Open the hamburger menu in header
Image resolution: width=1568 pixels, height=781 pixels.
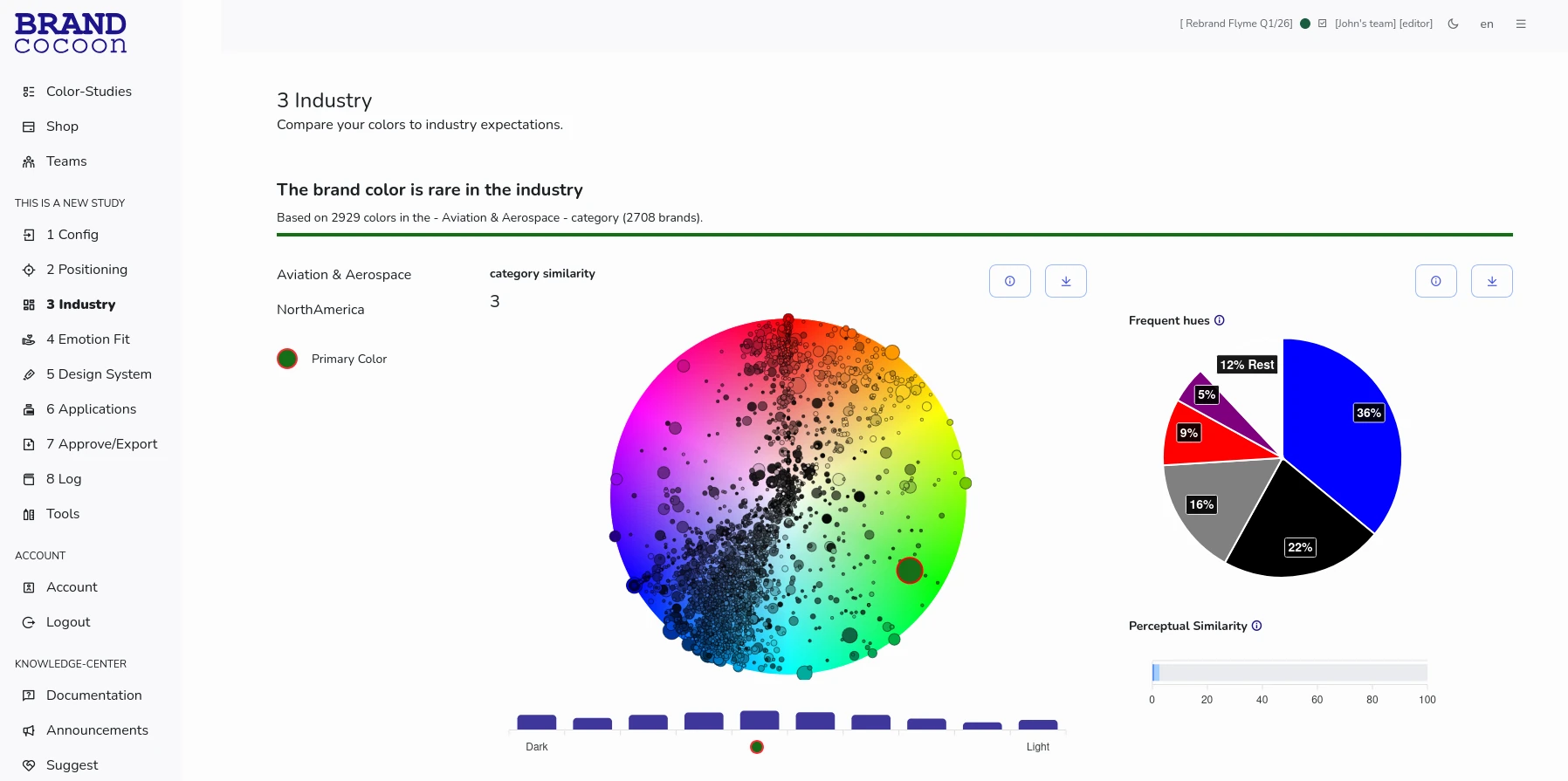[1521, 24]
